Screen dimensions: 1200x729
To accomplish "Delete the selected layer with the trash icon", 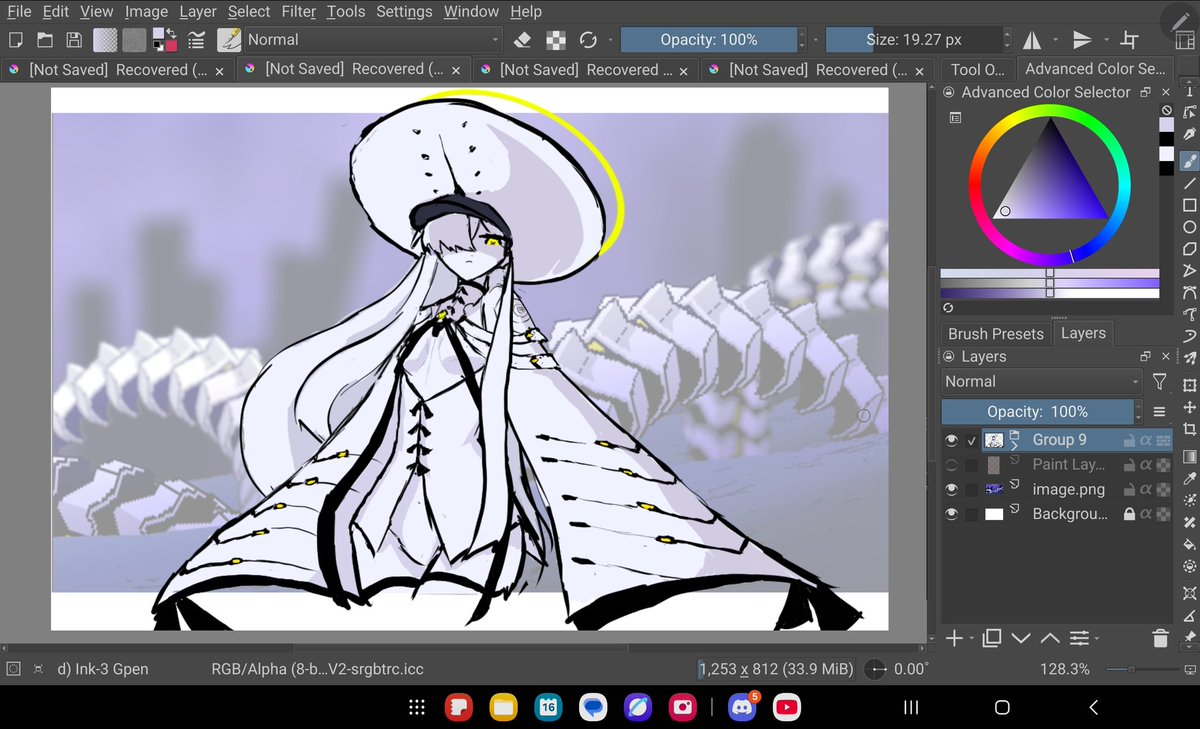I will pyautogui.click(x=1159, y=638).
